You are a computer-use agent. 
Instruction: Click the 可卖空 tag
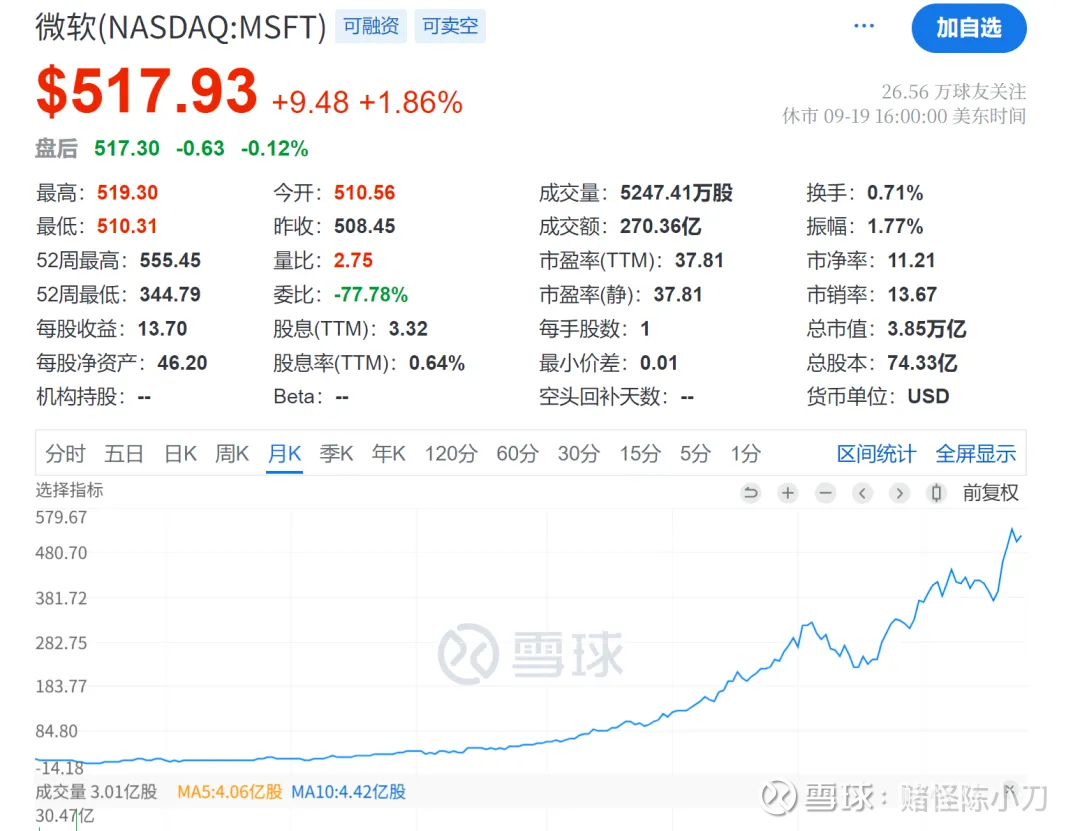[450, 26]
